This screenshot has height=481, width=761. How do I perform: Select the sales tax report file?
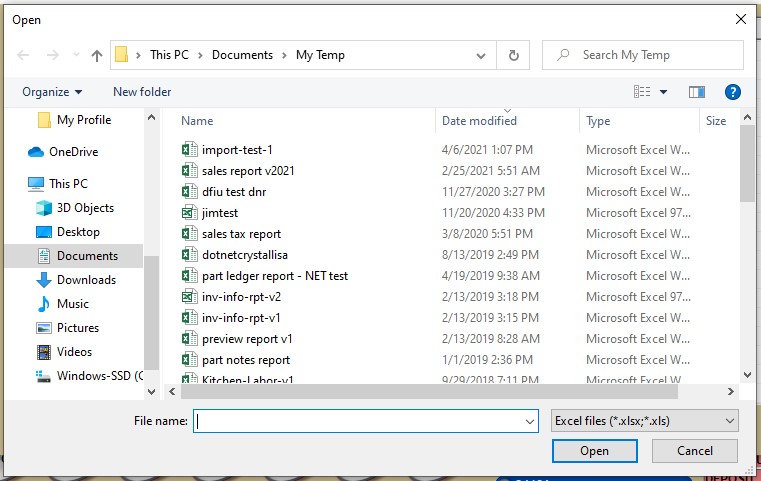point(241,234)
